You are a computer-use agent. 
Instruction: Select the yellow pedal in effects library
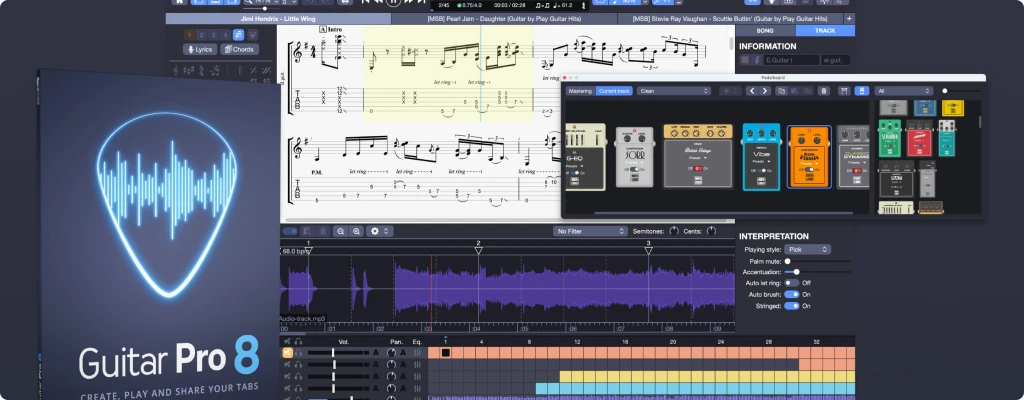click(953, 108)
